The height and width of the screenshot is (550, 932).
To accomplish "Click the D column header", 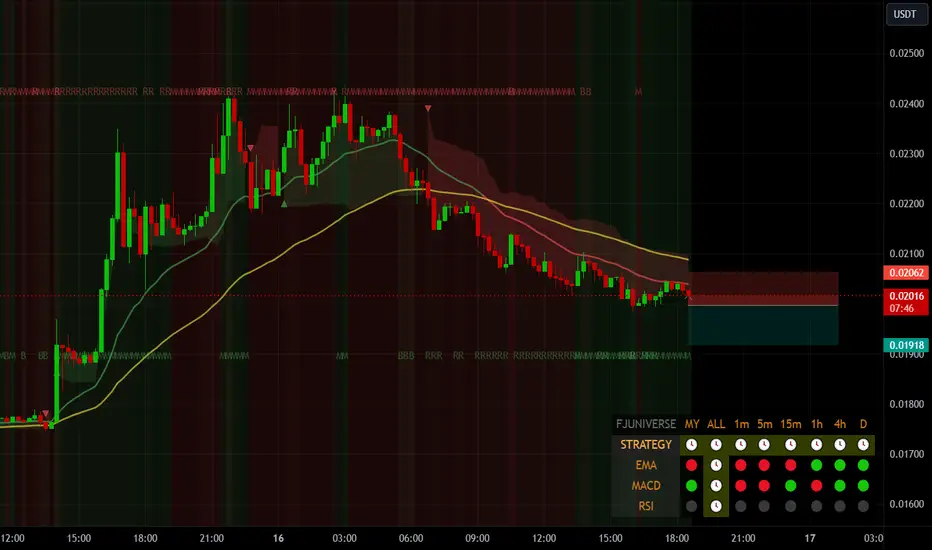I will click(863, 424).
